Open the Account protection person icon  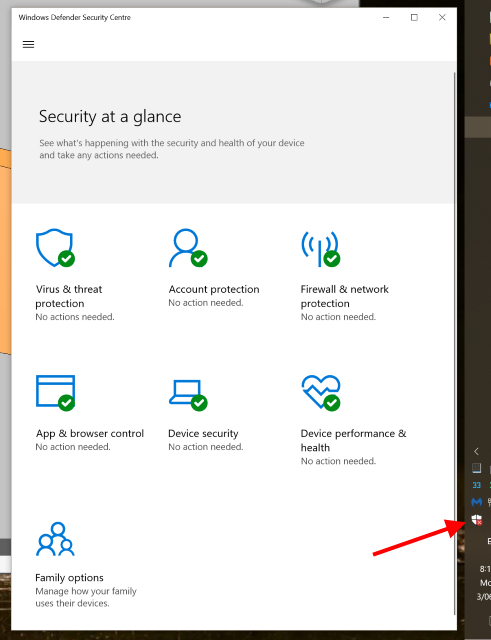tap(188, 248)
